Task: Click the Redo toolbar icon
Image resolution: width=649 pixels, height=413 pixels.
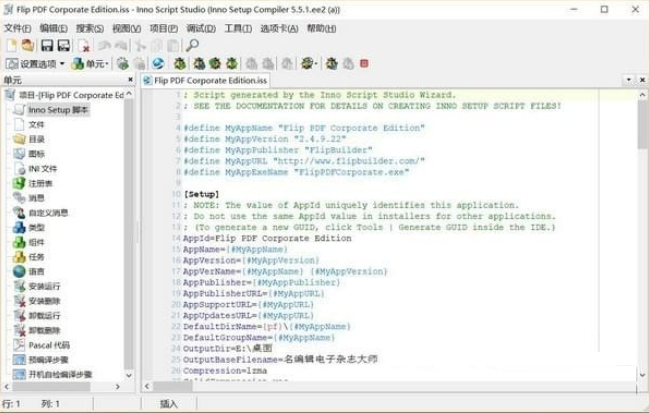Action: 121,45
